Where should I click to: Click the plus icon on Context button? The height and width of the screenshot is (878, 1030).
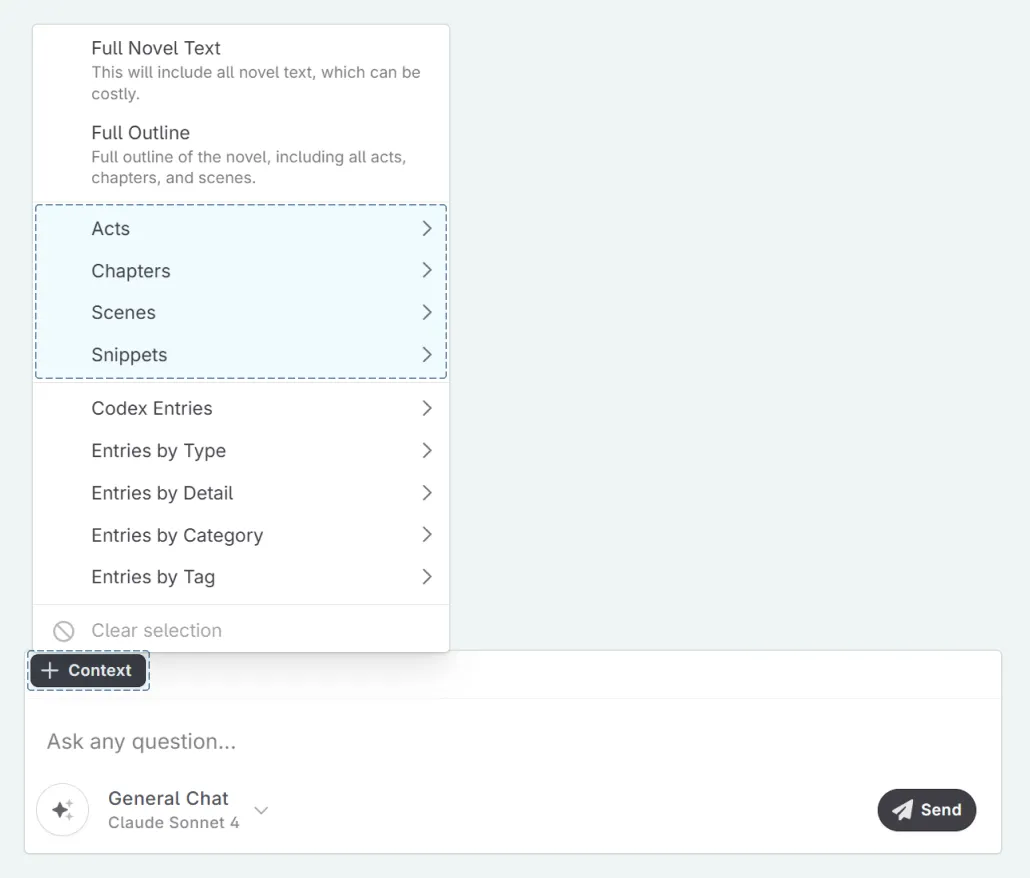point(50,671)
